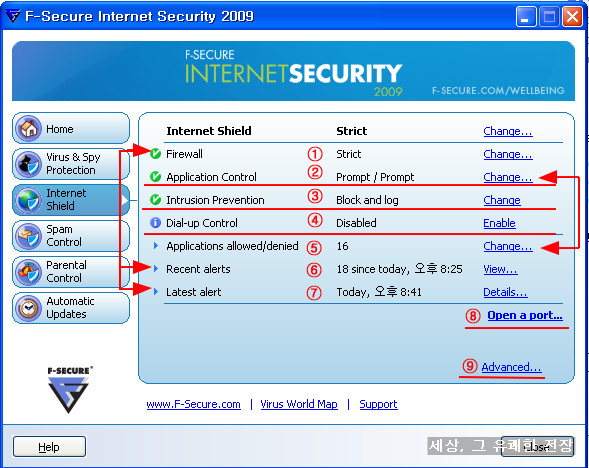589x468 pixels.
Task: Click the Support link
Action: point(378,404)
